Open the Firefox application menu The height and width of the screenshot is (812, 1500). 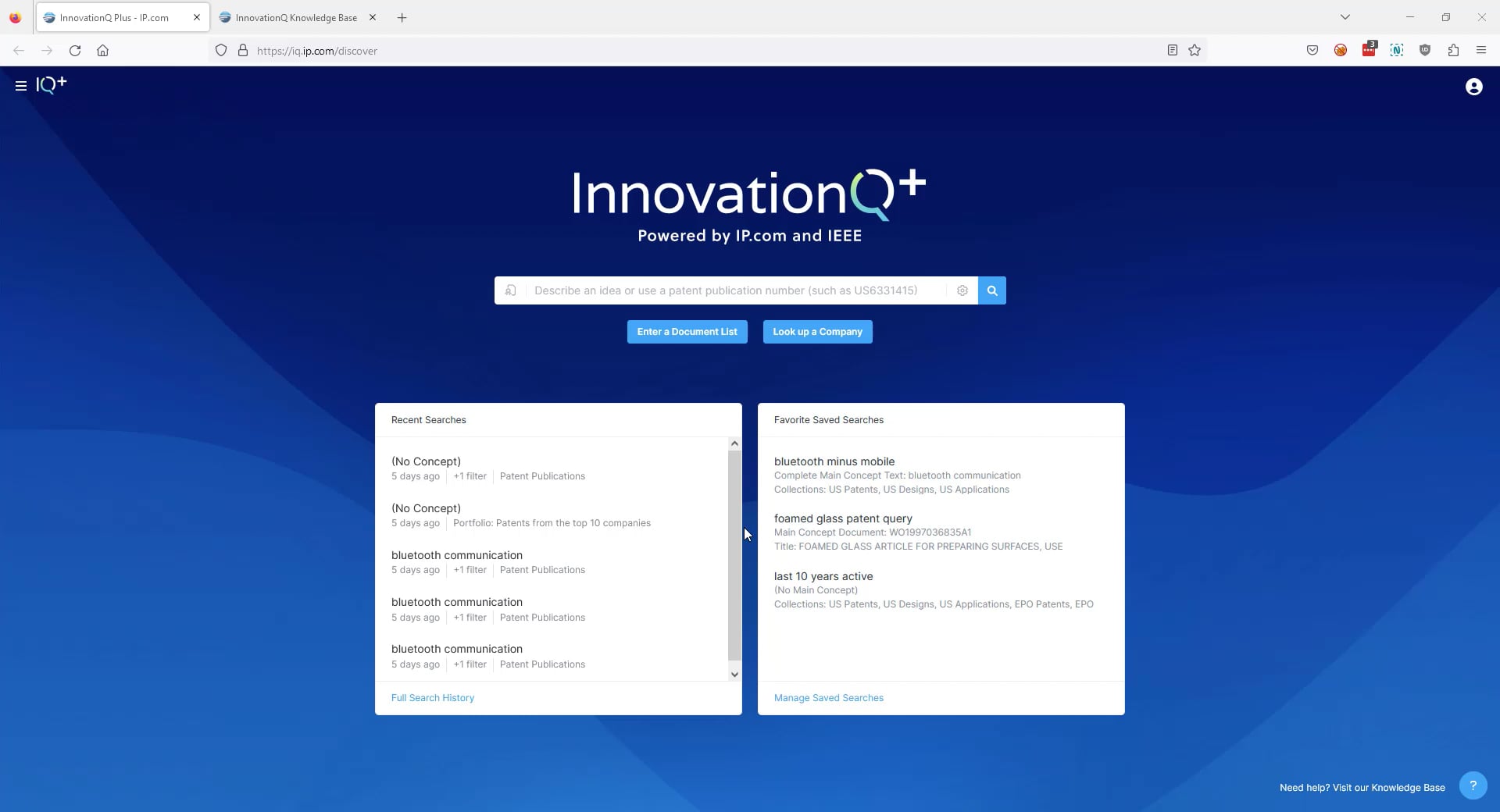(1481, 50)
